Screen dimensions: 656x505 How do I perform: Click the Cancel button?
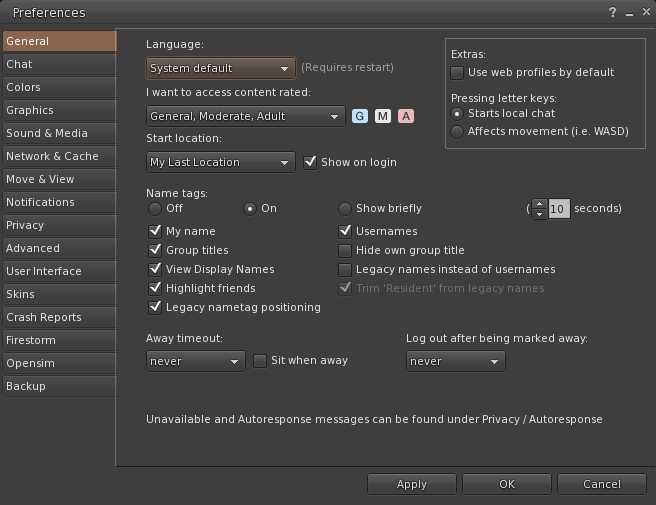pyautogui.click(x=601, y=484)
